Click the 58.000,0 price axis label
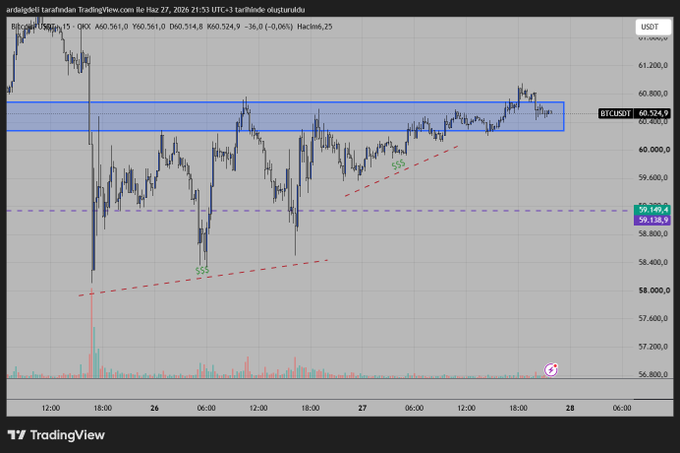The image size is (680, 453). coord(654,290)
